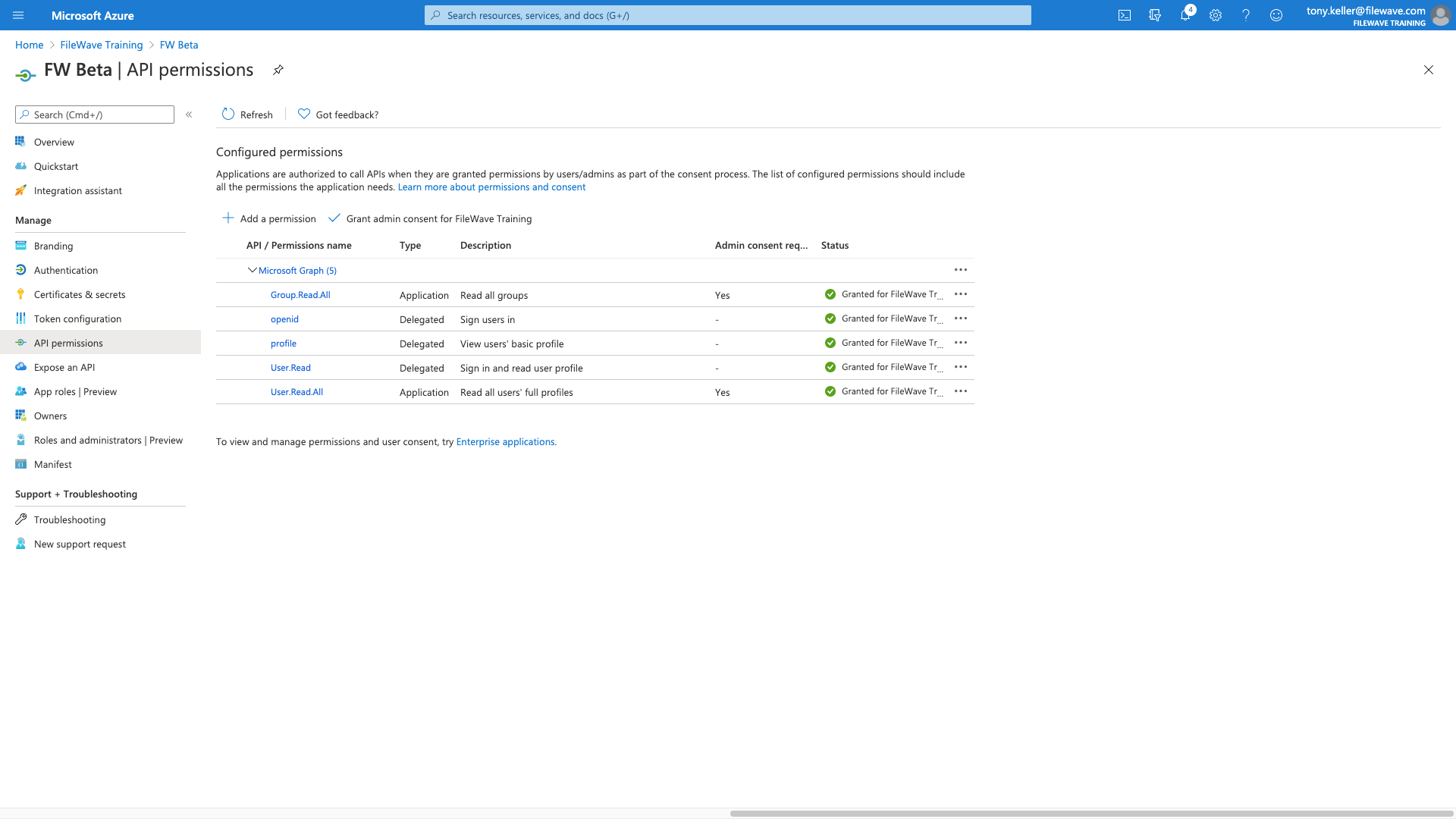Open more options for User.Read.All row

[961, 391]
